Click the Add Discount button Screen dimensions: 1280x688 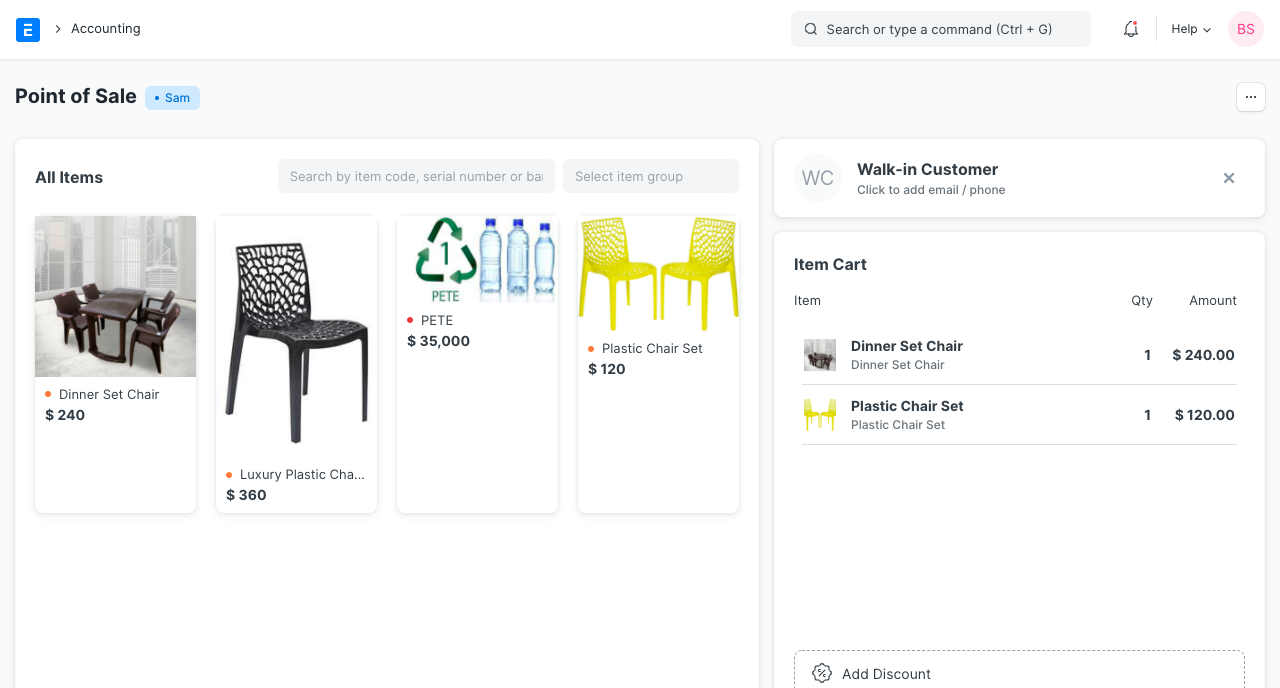(1019, 673)
